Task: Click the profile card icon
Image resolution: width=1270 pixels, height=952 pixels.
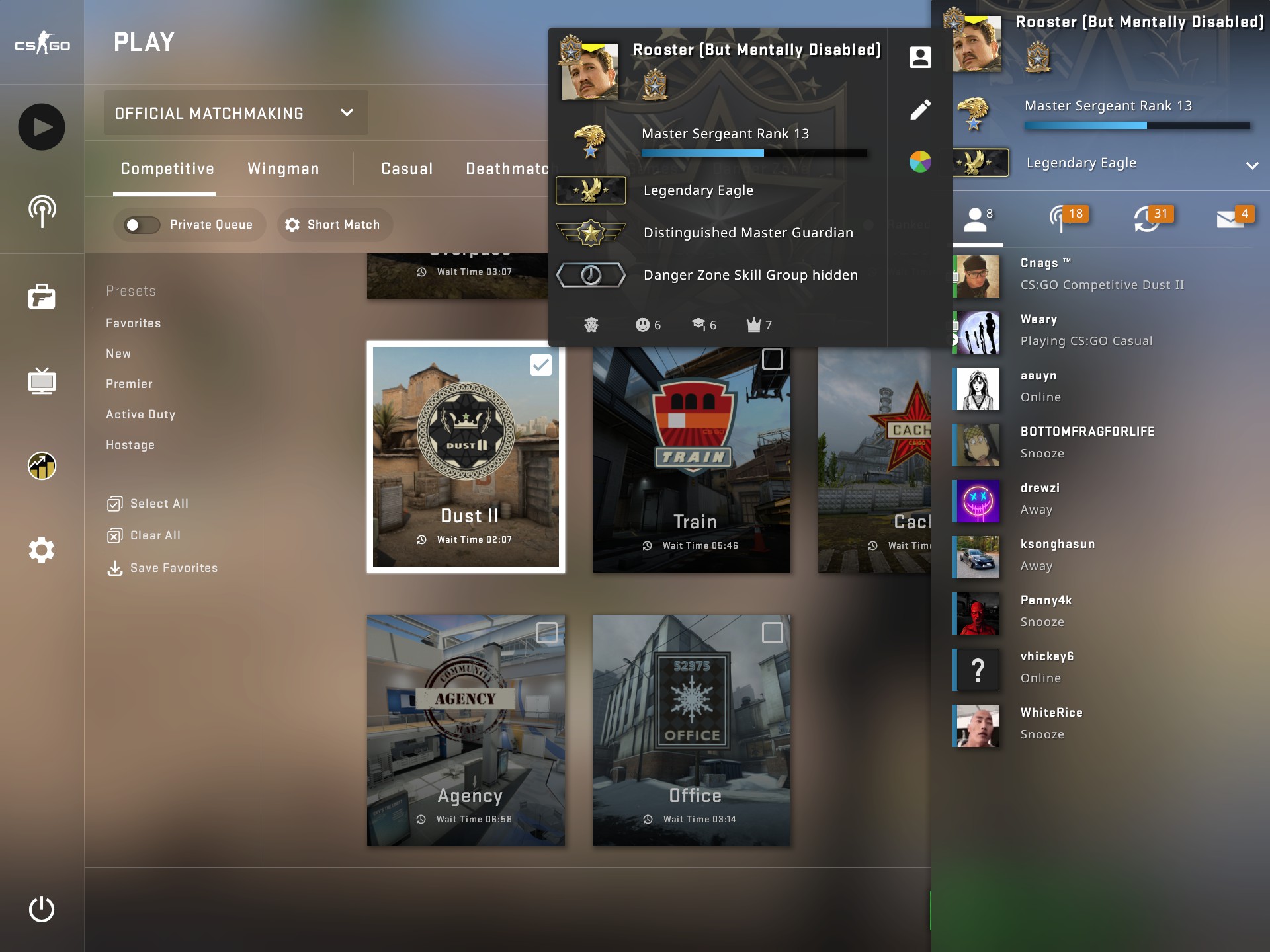Action: (x=920, y=58)
